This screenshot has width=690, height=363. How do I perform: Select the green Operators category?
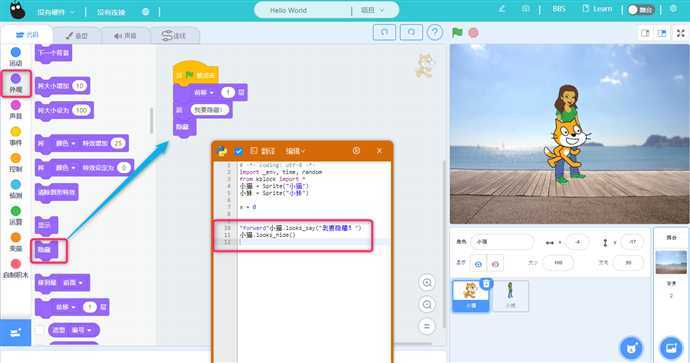tap(15, 216)
